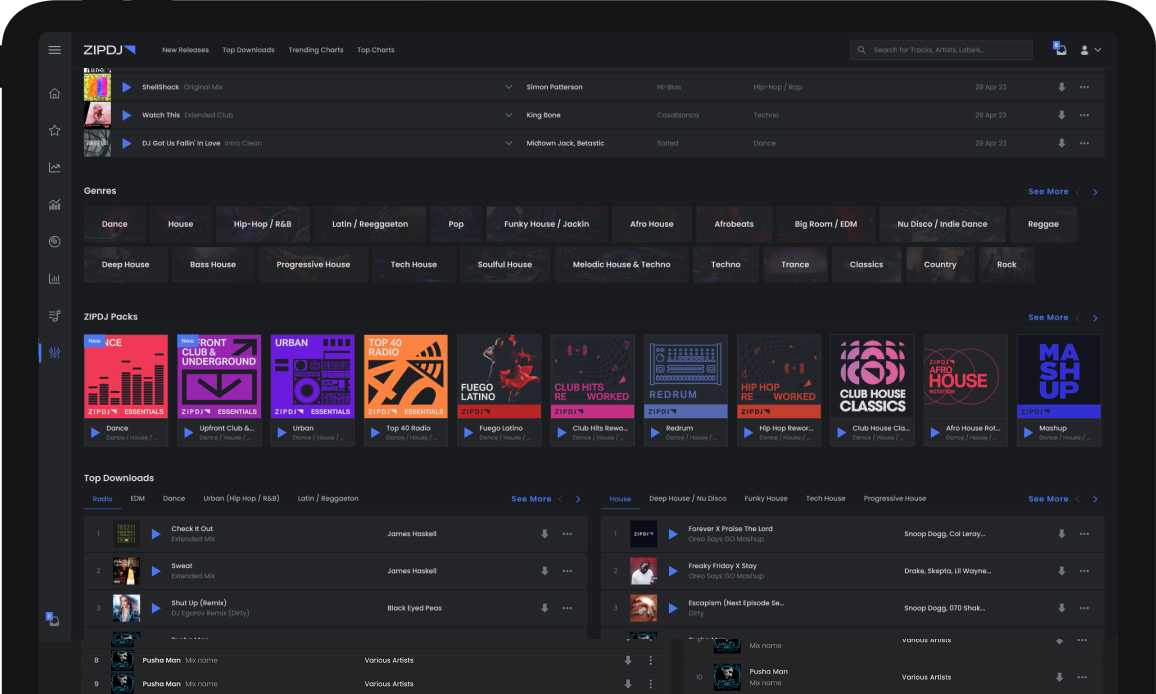The height and width of the screenshot is (694, 1156).
Task: Expand versions of Watch This track
Action: (509, 115)
